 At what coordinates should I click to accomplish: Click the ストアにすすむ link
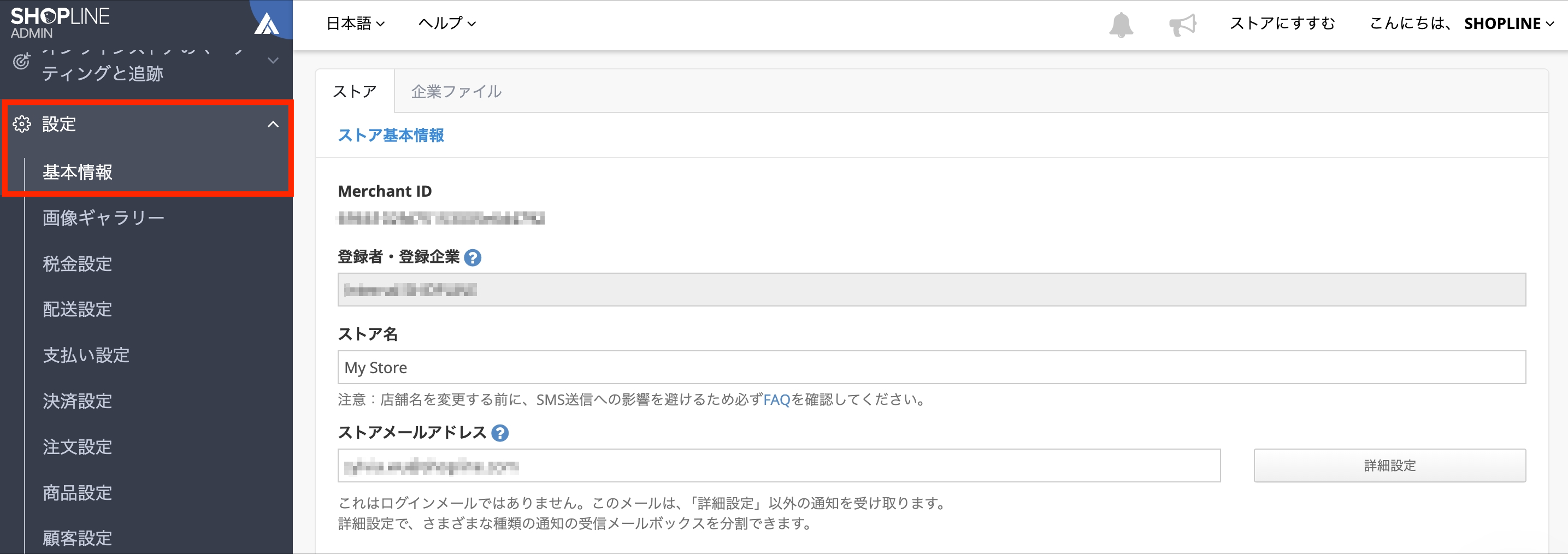tap(1282, 23)
